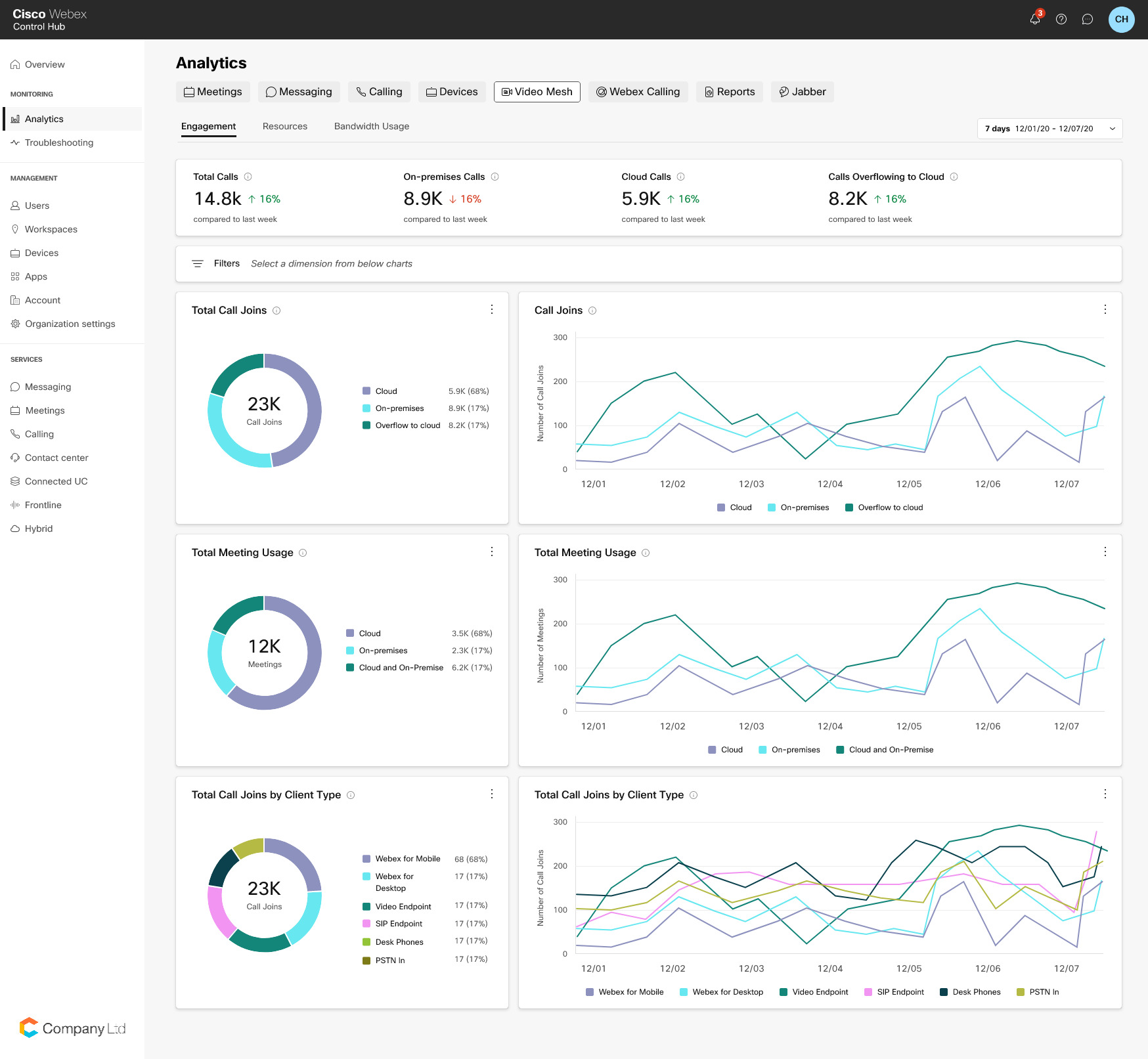Click info icon next to Total Calls

tap(248, 177)
